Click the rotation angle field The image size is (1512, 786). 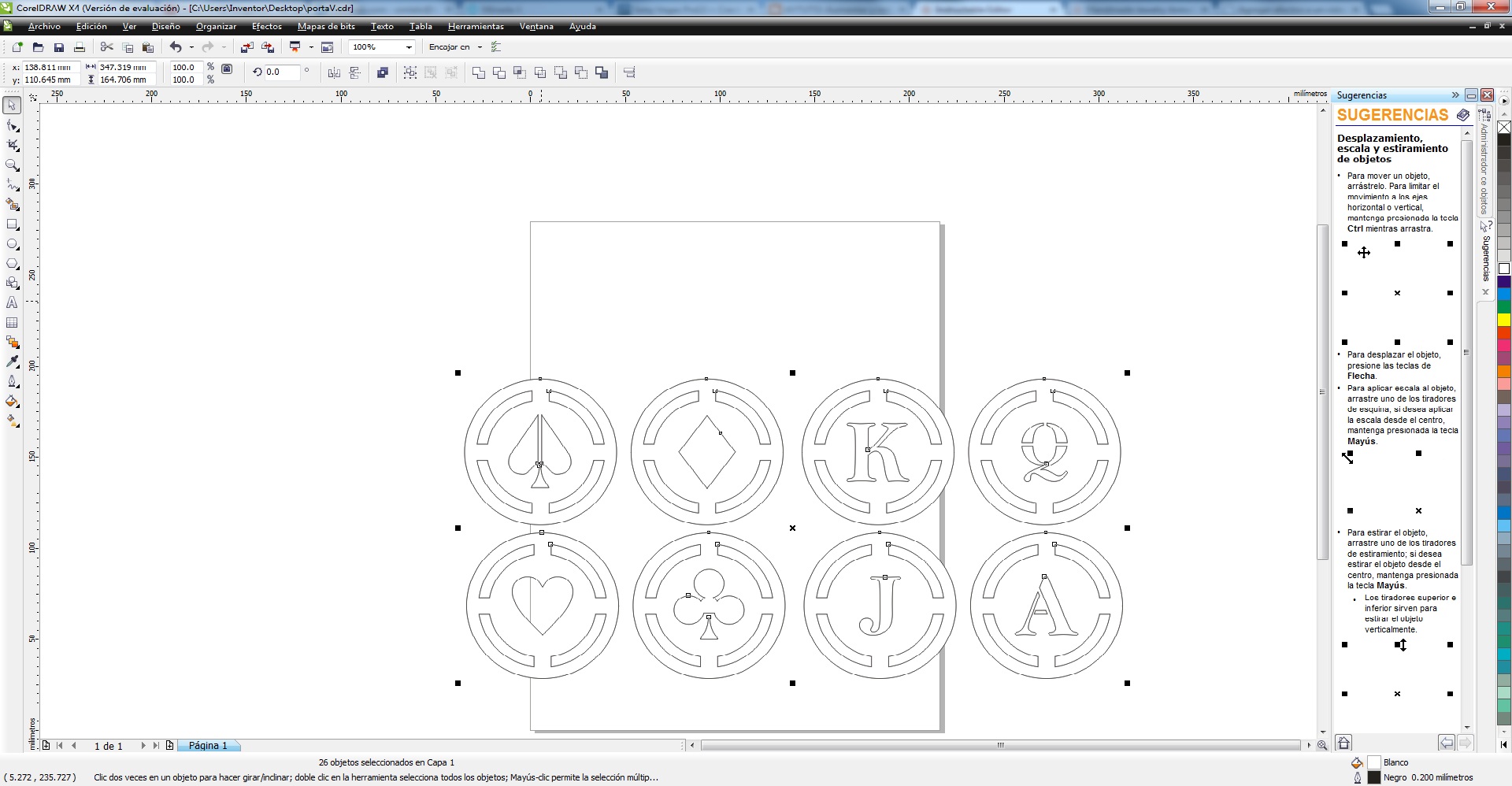(x=282, y=72)
